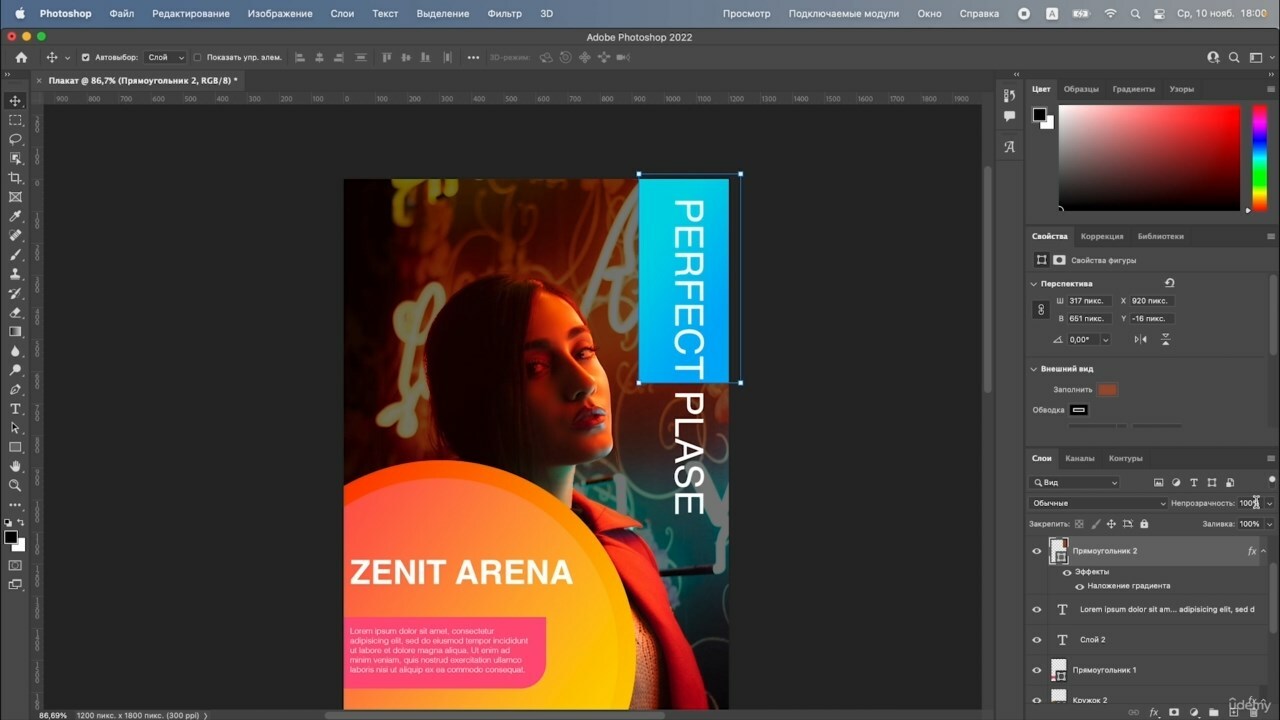The image size is (1280, 720).
Task: Uncheck the Автовыбор checkbox
Action: tap(85, 58)
